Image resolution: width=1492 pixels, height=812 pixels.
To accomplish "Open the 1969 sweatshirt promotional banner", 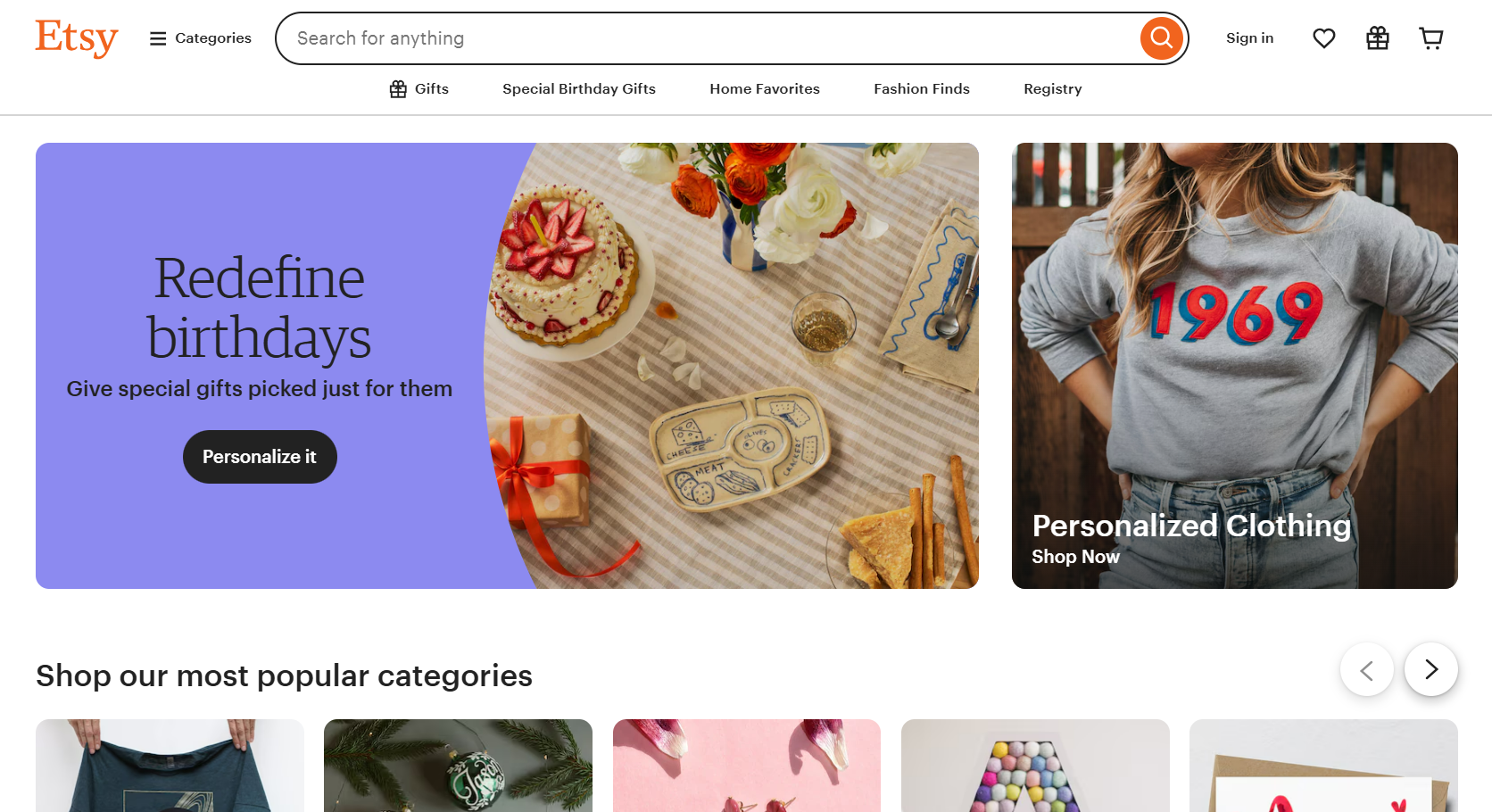I will 1234,339.
